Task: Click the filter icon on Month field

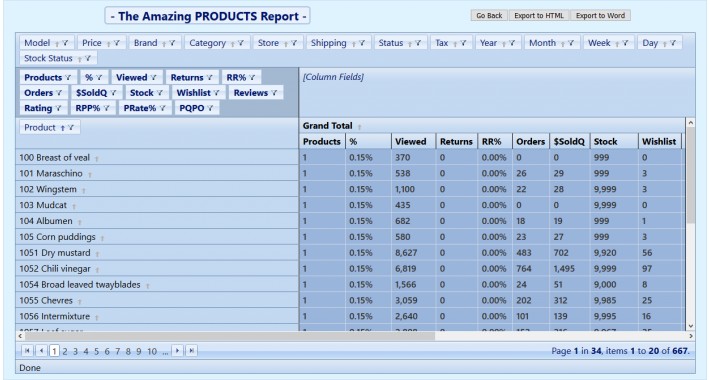Action: pos(571,43)
